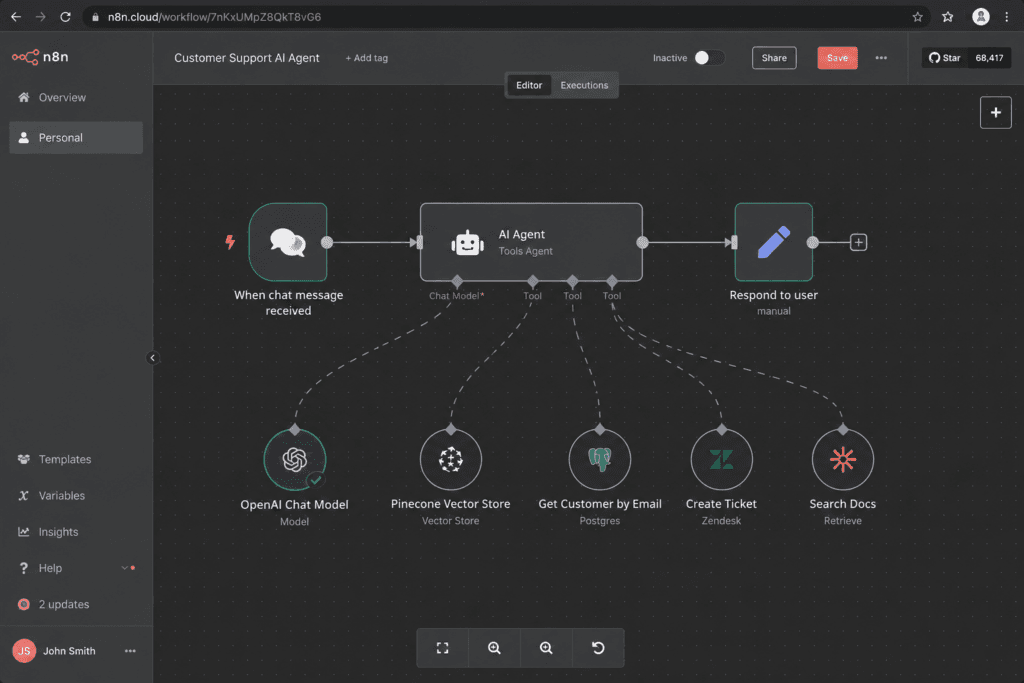Click the GitHub Star button

pos(944,58)
